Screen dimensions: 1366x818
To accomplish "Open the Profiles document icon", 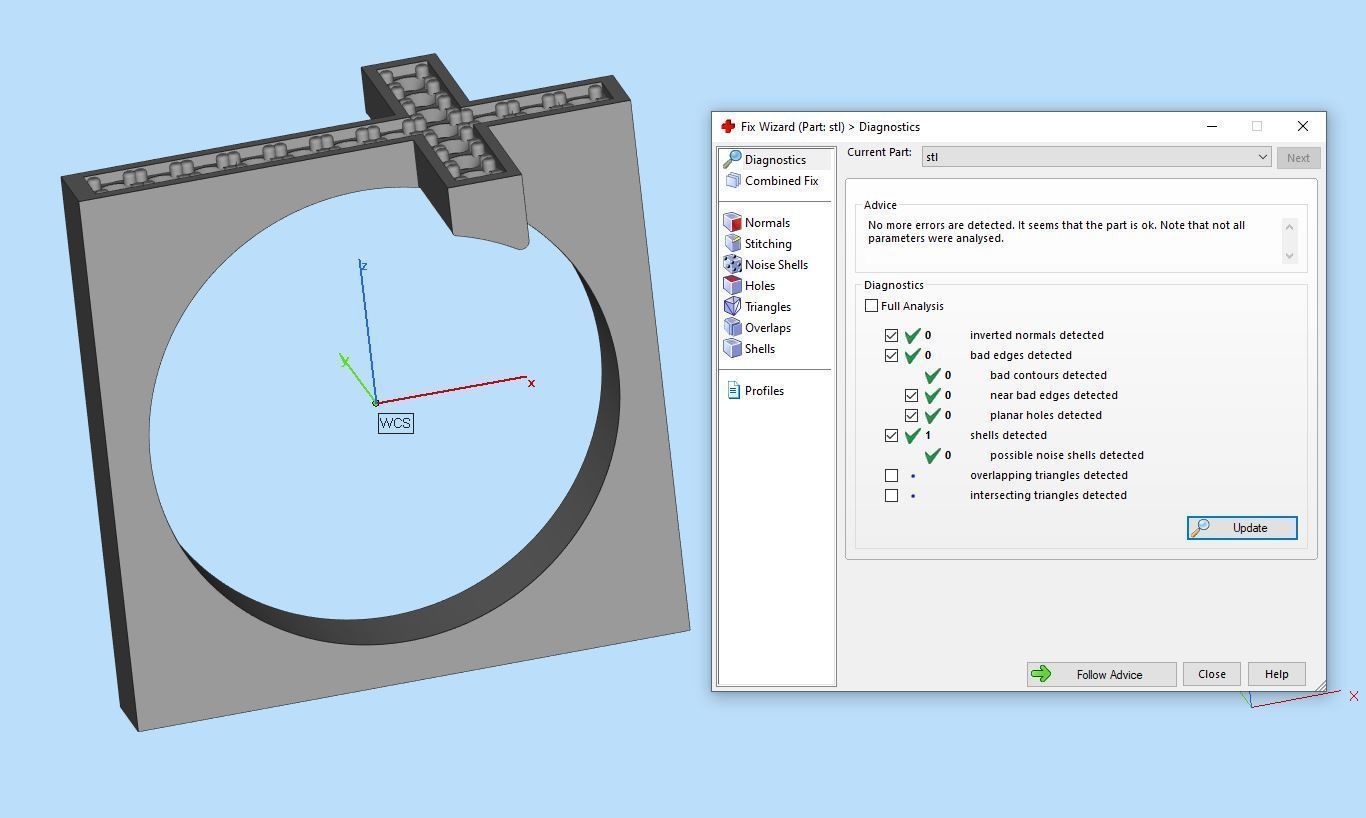I will [x=733, y=391].
